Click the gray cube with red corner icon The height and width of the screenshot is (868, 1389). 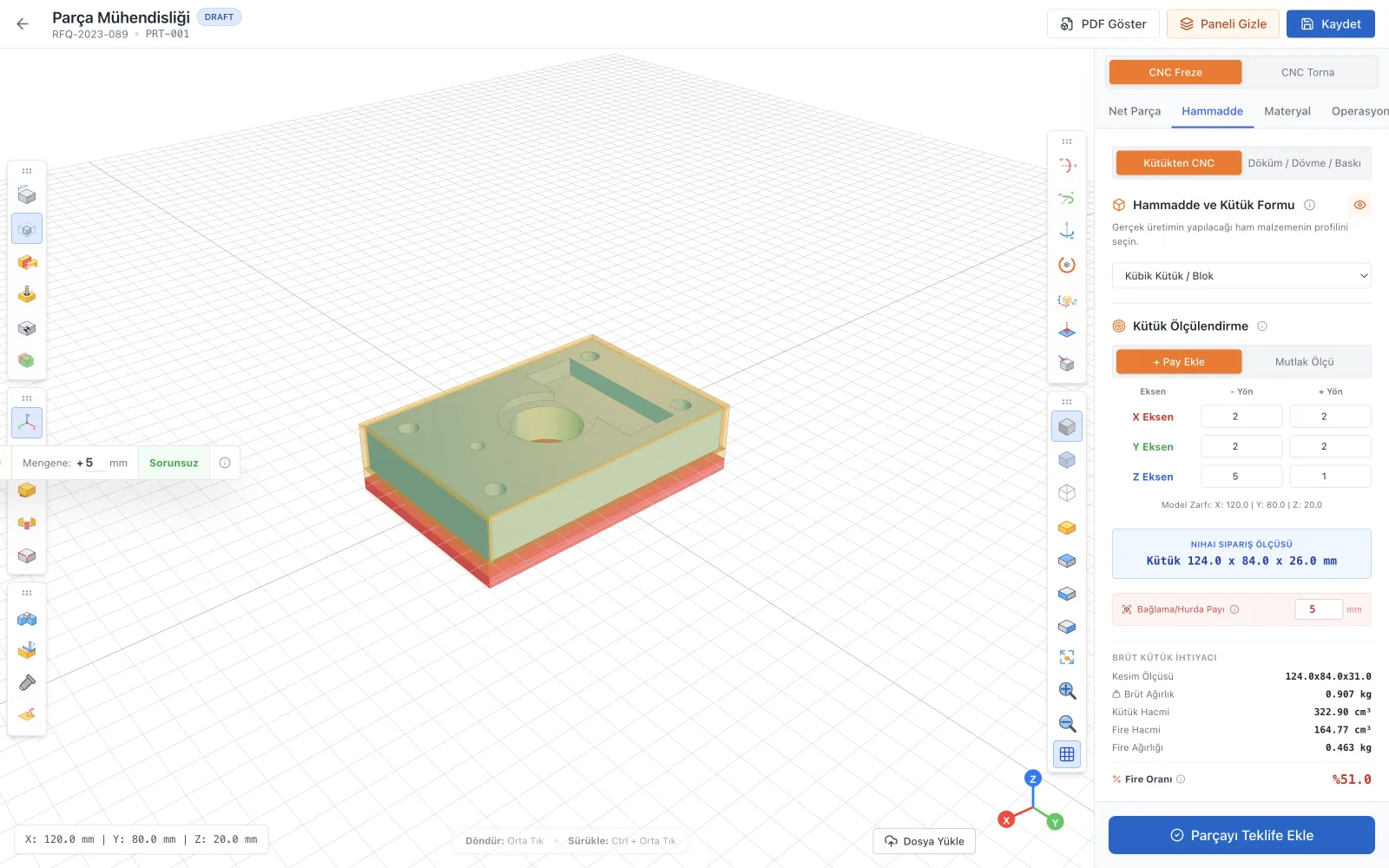(x=1067, y=364)
